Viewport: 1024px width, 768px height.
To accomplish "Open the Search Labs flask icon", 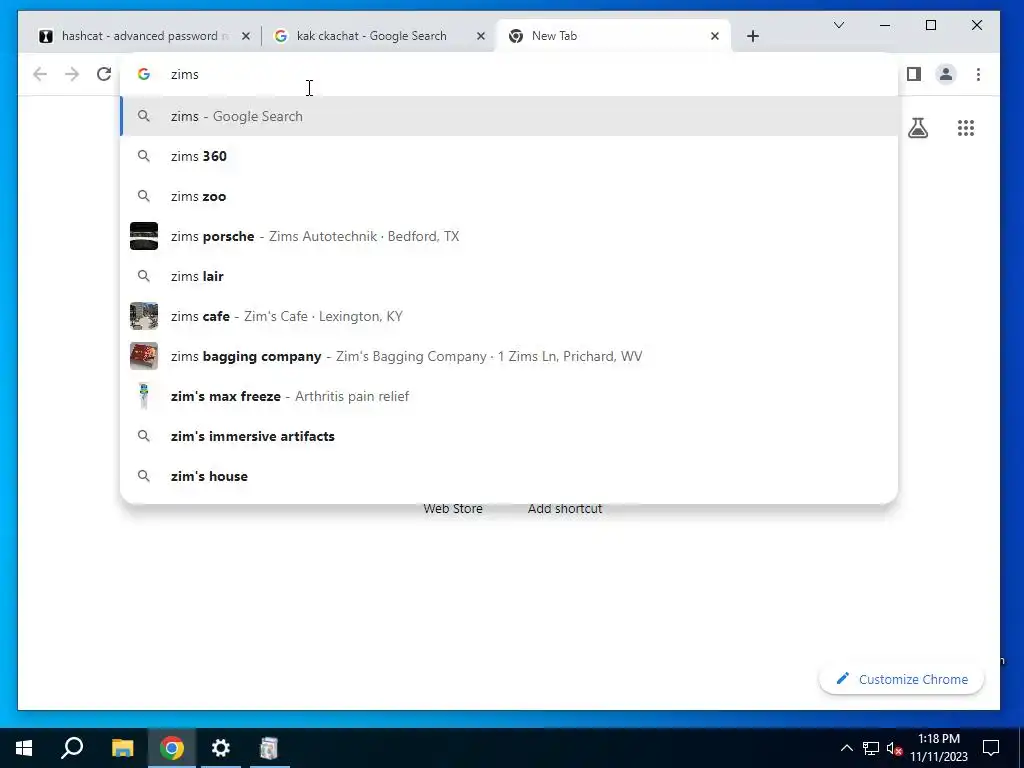I will pyautogui.click(x=918, y=128).
